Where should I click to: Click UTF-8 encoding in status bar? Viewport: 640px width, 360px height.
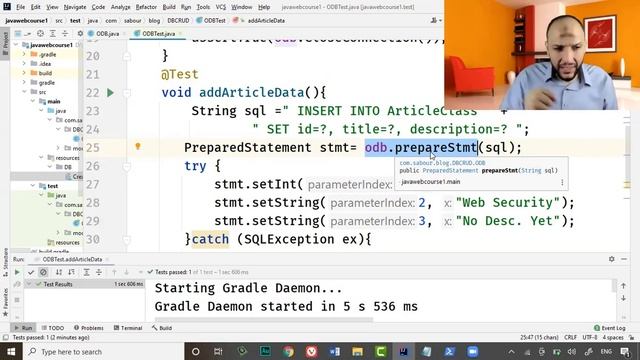[590, 338]
